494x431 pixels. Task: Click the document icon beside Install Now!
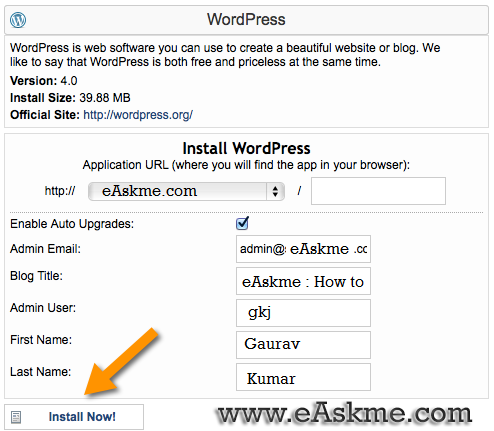(x=16, y=417)
